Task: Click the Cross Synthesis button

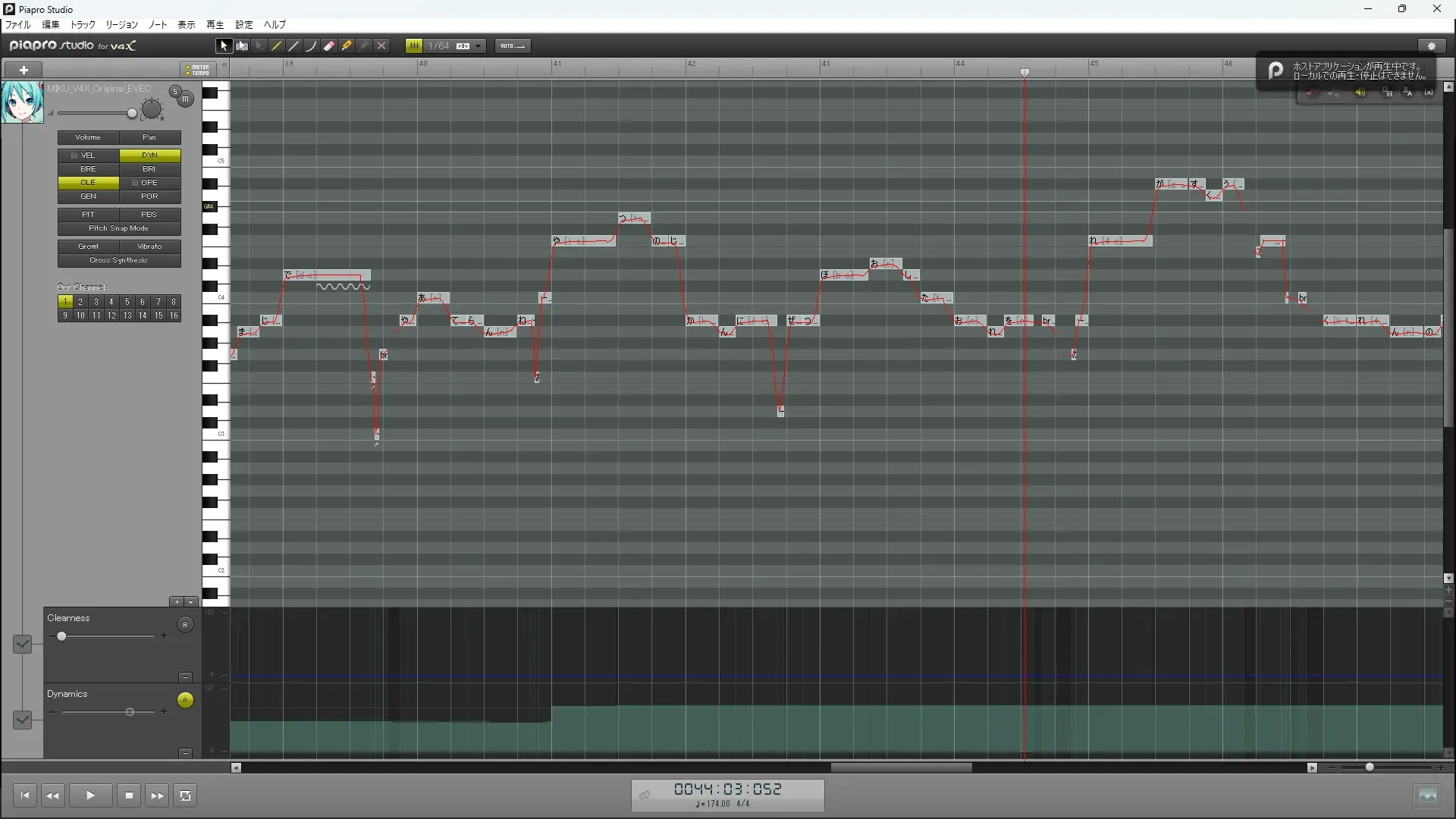Action: point(119,260)
